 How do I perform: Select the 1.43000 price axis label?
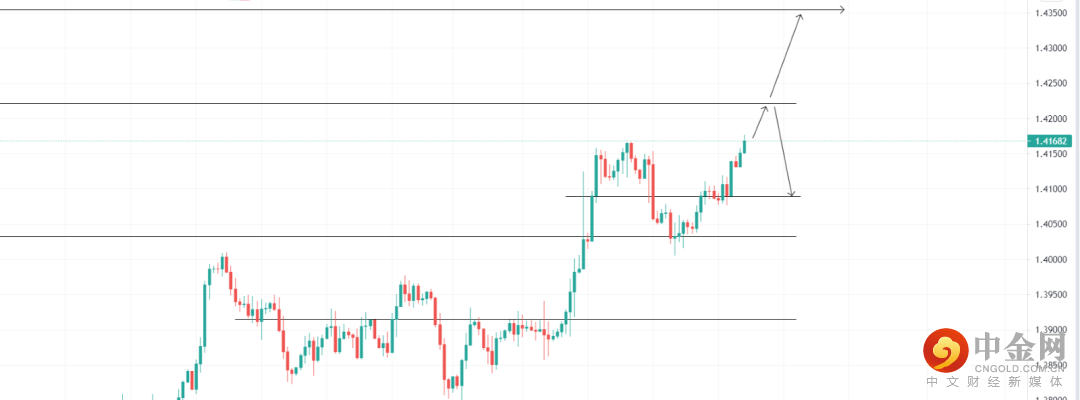1056,48
